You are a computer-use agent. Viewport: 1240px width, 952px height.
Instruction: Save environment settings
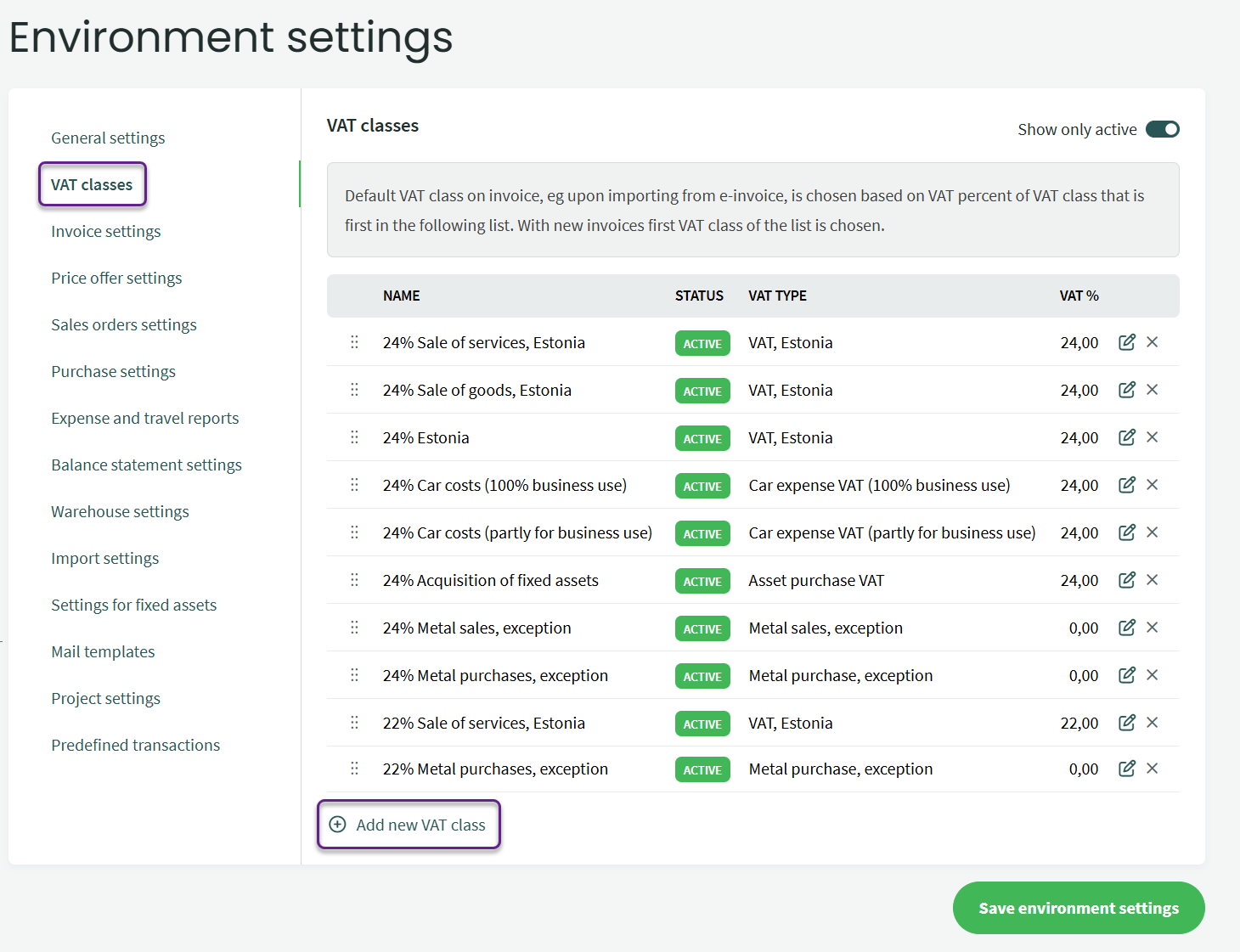click(1078, 908)
